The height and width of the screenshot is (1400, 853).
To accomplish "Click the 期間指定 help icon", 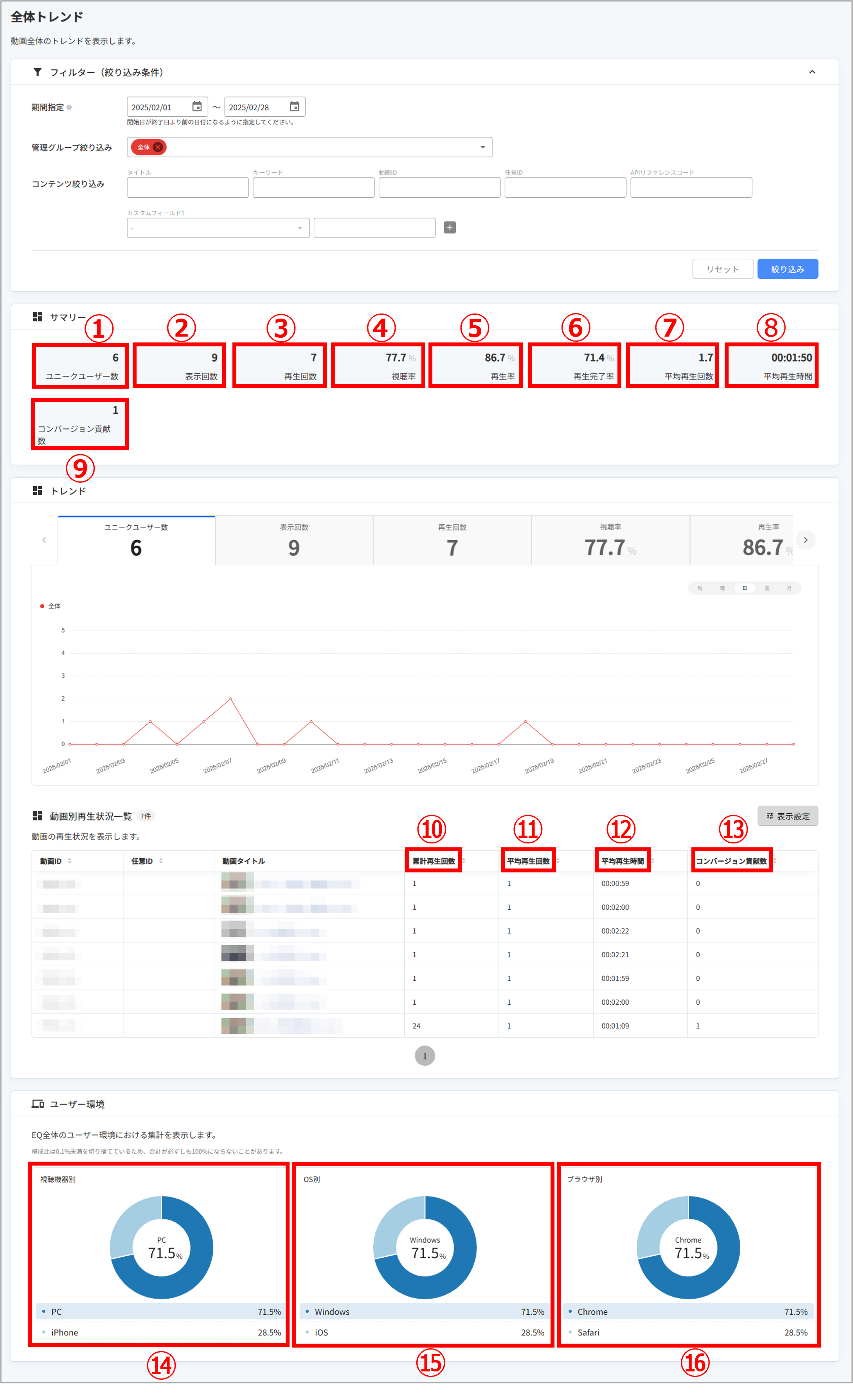I will pyautogui.click(x=69, y=107).
